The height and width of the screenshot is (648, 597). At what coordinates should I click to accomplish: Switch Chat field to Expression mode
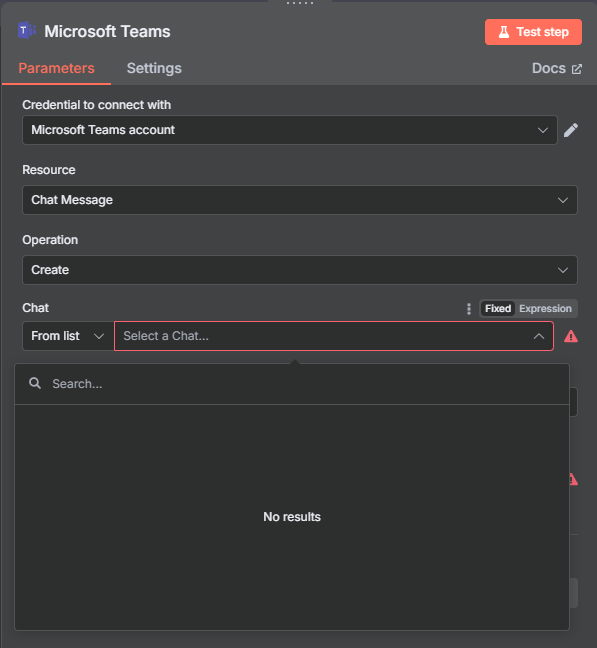coord(545,309)
